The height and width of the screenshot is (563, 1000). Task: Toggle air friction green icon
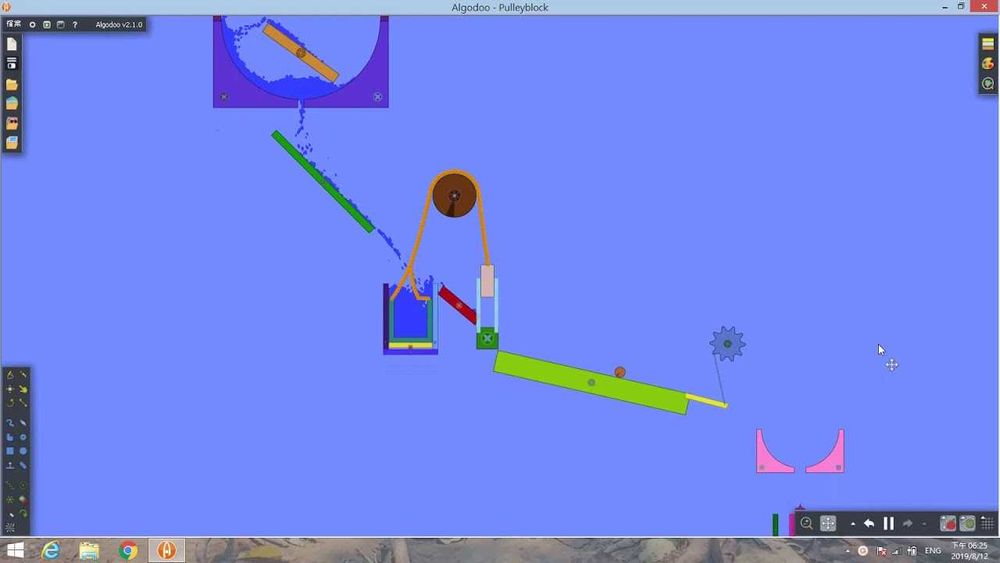click(x=967, y=523)
